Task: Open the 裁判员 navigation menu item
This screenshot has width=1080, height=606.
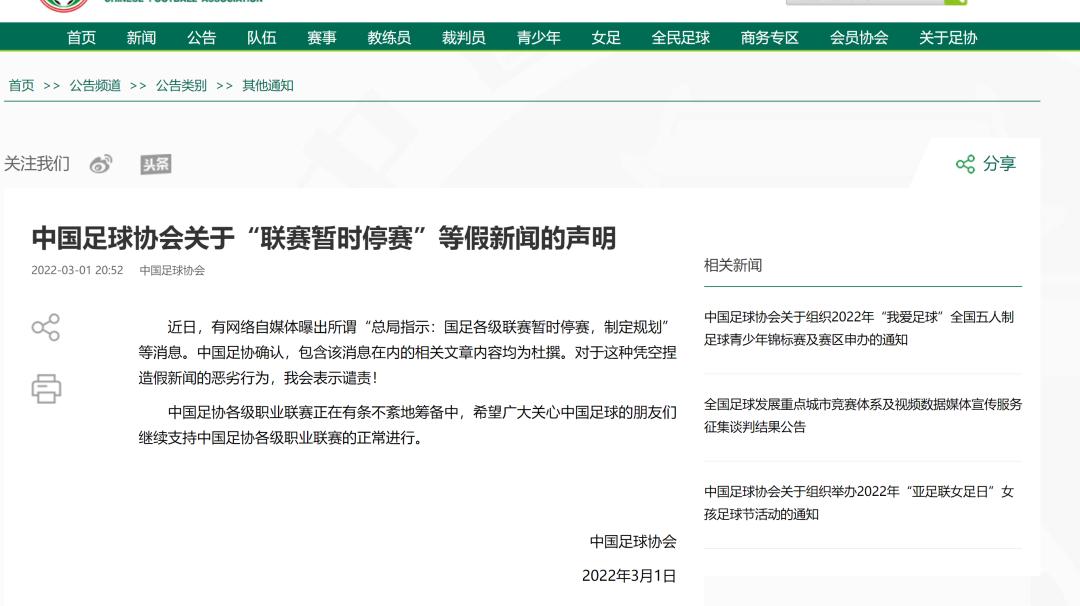Action: coord(464,38)
